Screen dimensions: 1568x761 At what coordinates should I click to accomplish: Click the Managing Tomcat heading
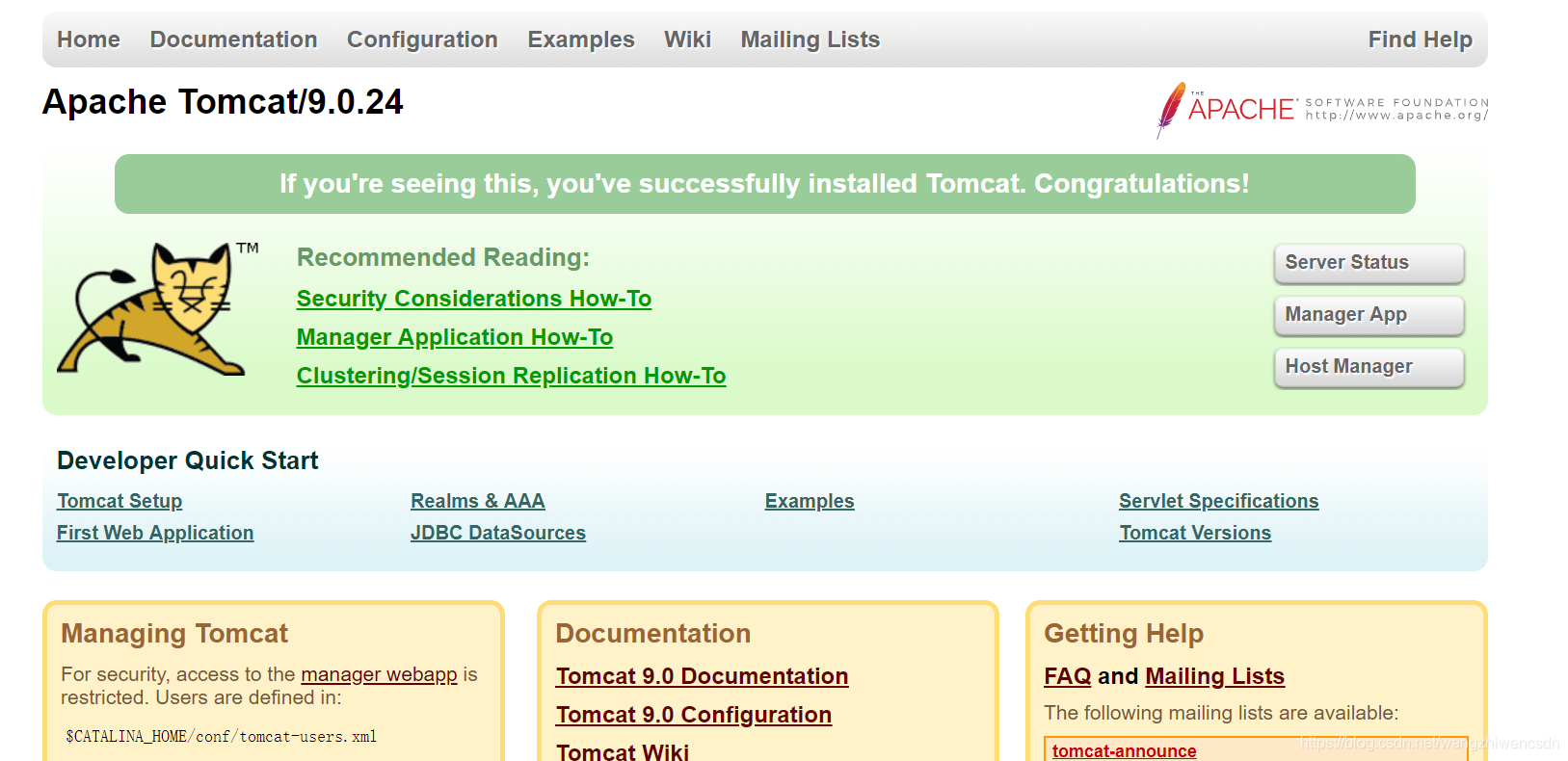click(x=174, y=633)
